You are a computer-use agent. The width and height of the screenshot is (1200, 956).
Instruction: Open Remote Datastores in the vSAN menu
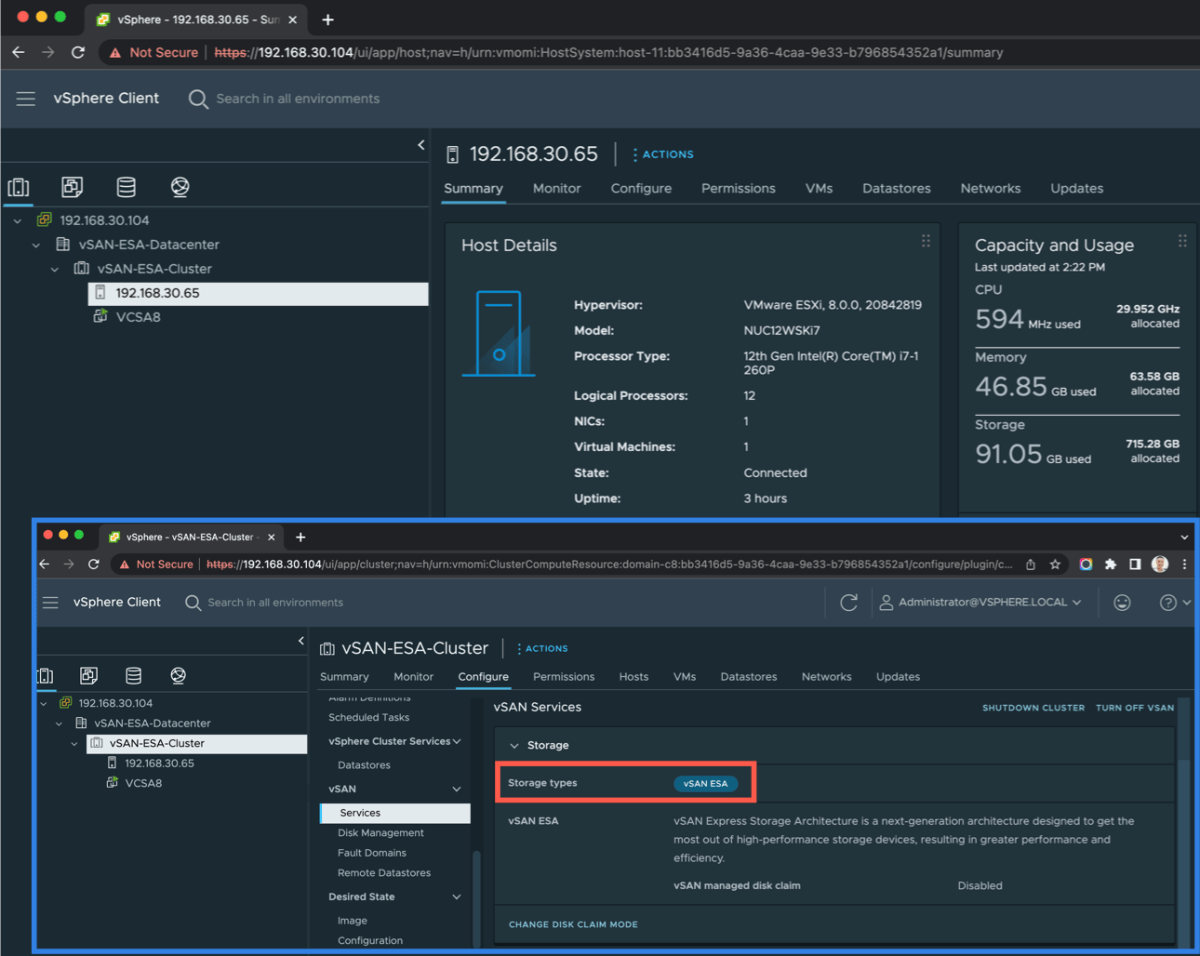pos(384,873)
